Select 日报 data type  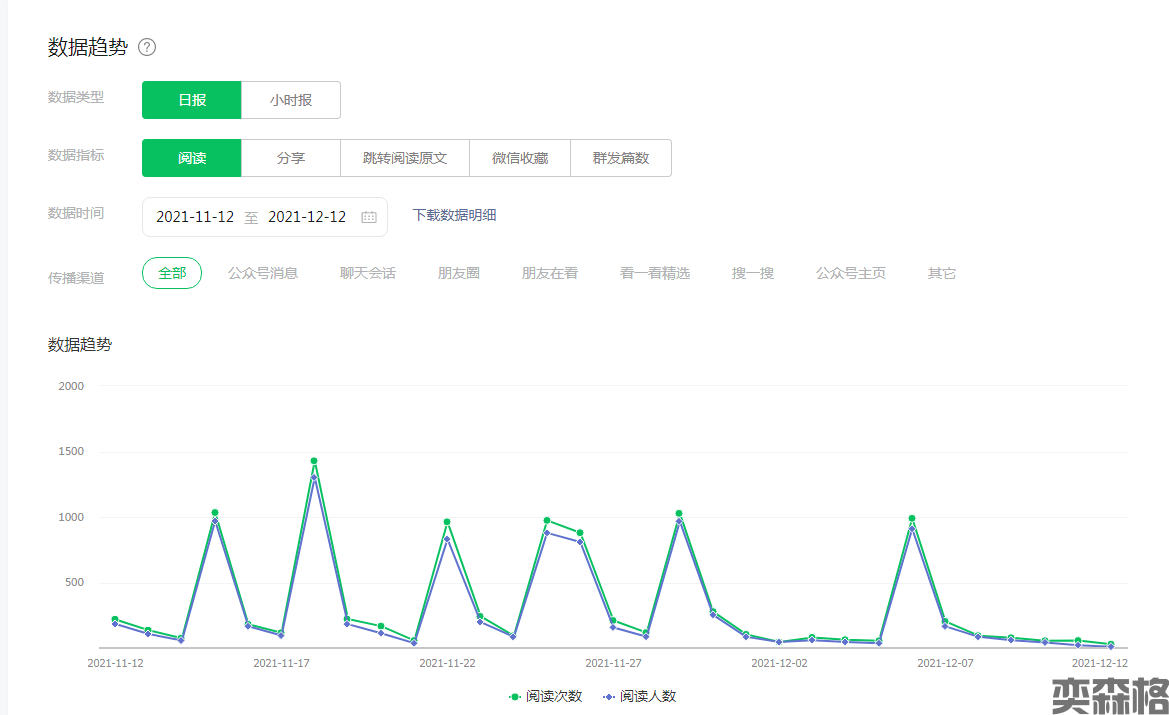(192, 100)
